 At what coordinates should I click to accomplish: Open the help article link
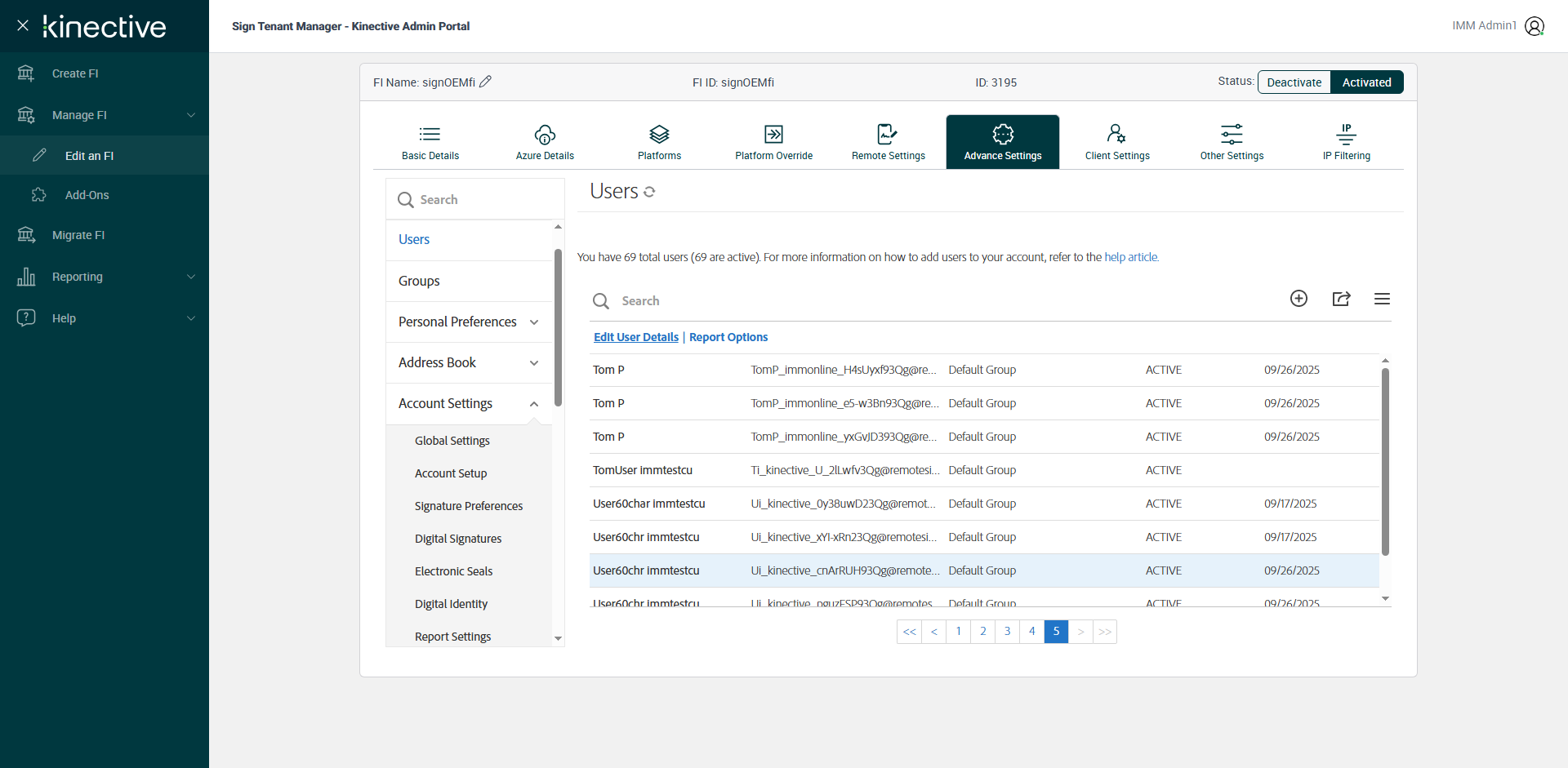(x=1131, y=257)
